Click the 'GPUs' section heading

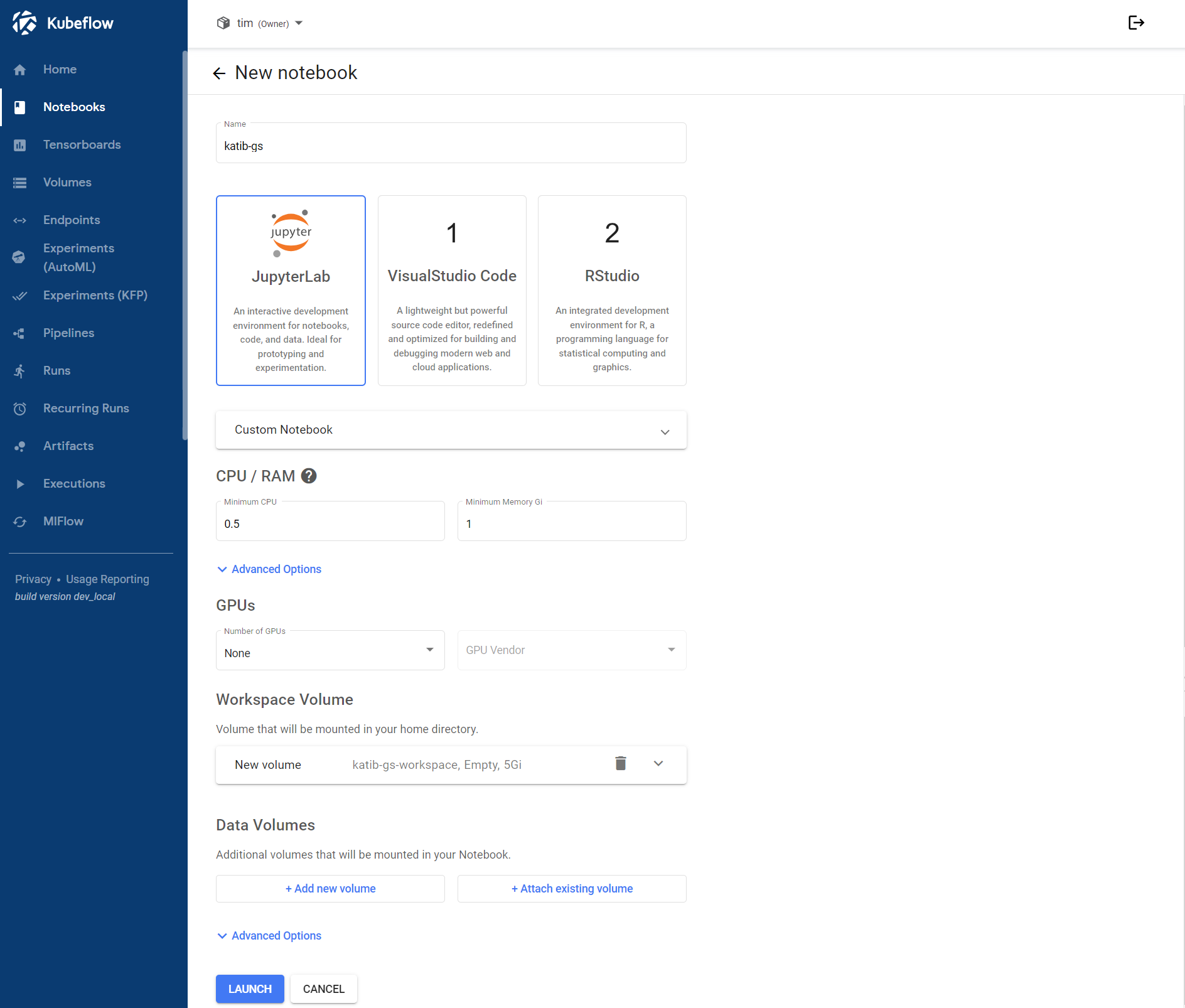tap(235, 606)
